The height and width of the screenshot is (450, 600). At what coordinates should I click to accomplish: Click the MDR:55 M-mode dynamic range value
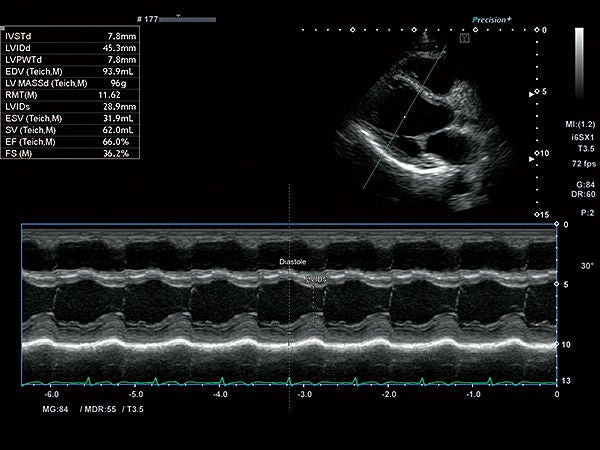click(98, 409)
